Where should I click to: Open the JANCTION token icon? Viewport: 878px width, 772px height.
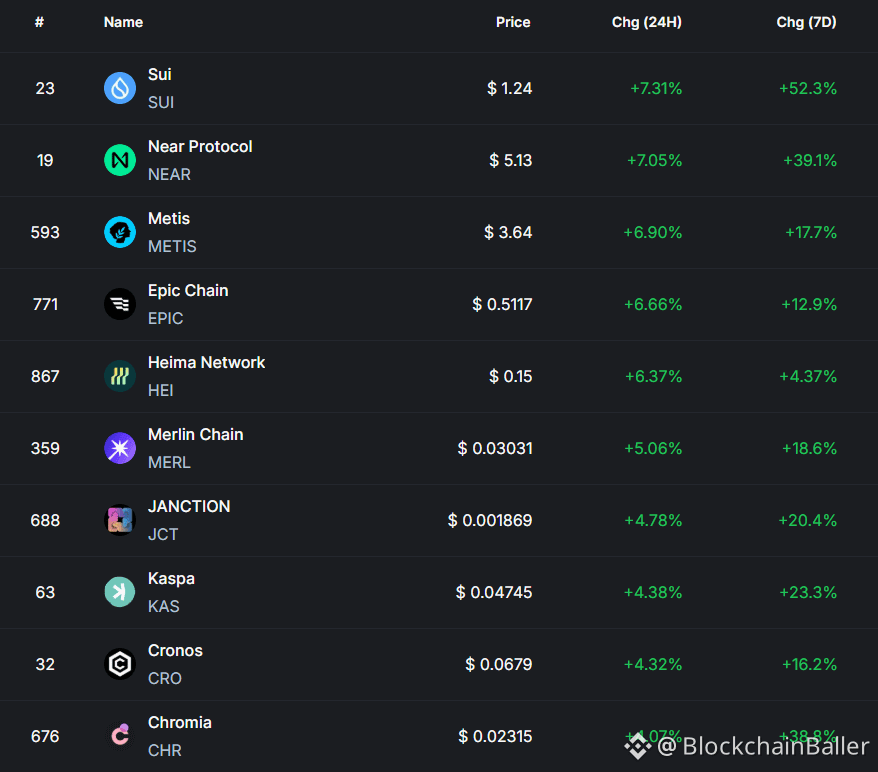click(120, 520)
